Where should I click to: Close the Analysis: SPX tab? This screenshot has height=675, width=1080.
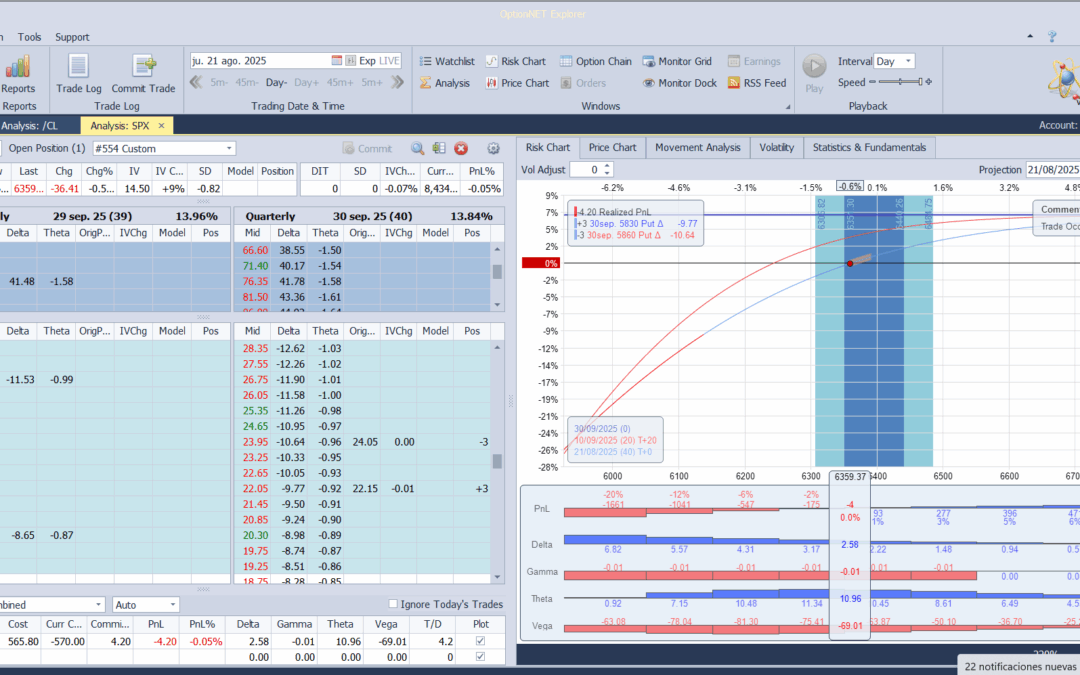point(161,125)
